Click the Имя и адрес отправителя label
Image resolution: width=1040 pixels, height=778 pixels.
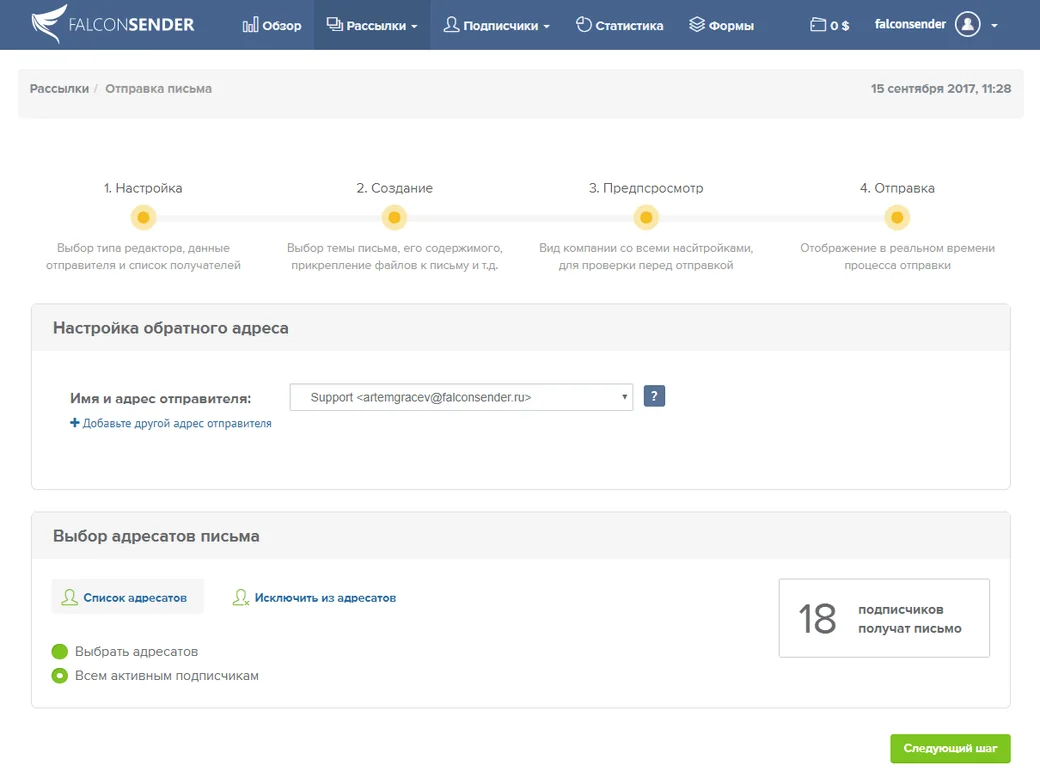(x=161, y=399)
